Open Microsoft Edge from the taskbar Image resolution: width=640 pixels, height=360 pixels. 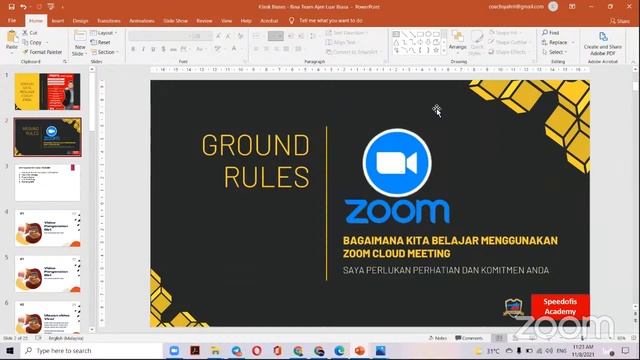tap(339, 351)
